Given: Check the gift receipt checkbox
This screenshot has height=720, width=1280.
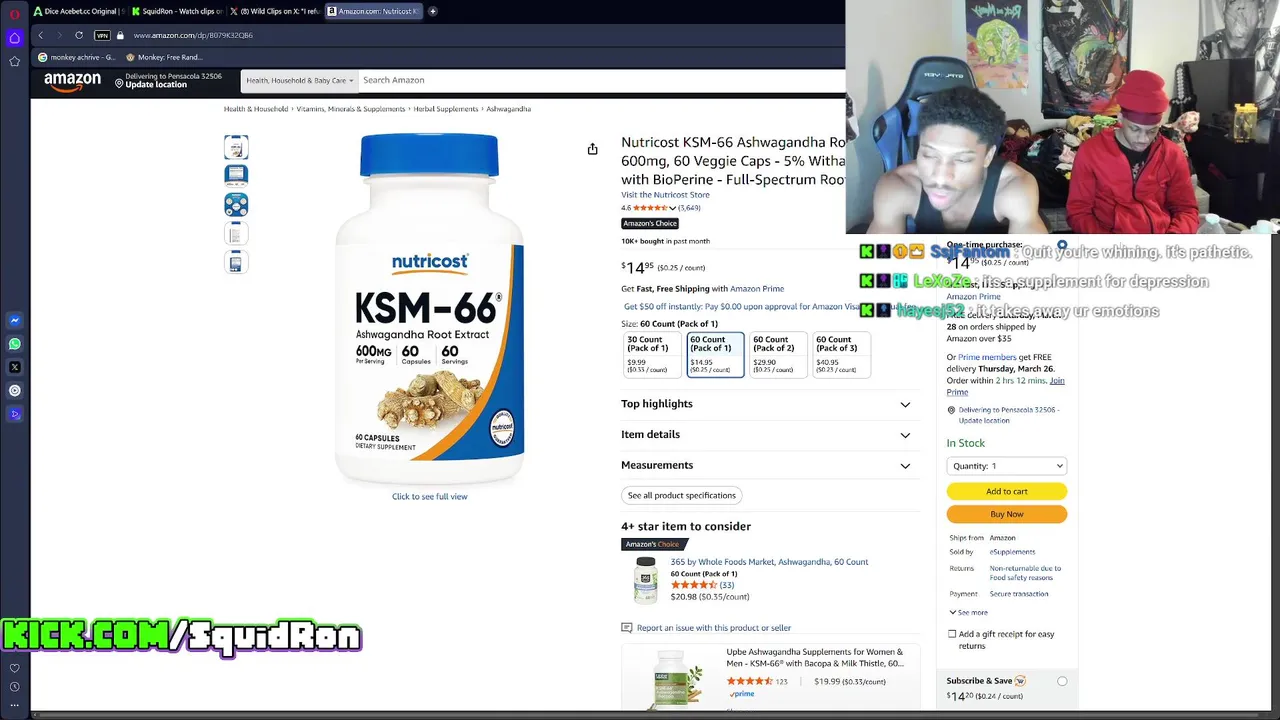Looking at the screenshot, I should point(952,634).
